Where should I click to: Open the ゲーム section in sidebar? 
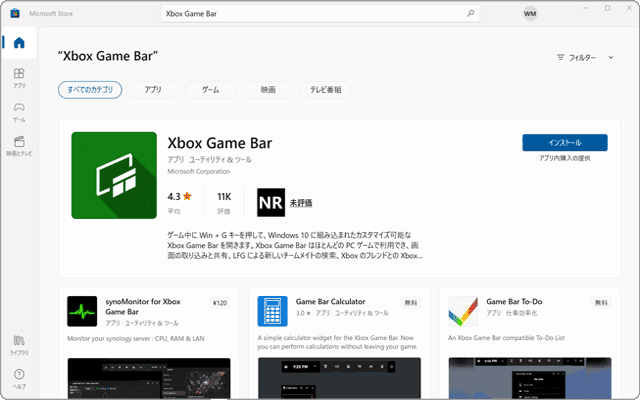tap(19, 112)
